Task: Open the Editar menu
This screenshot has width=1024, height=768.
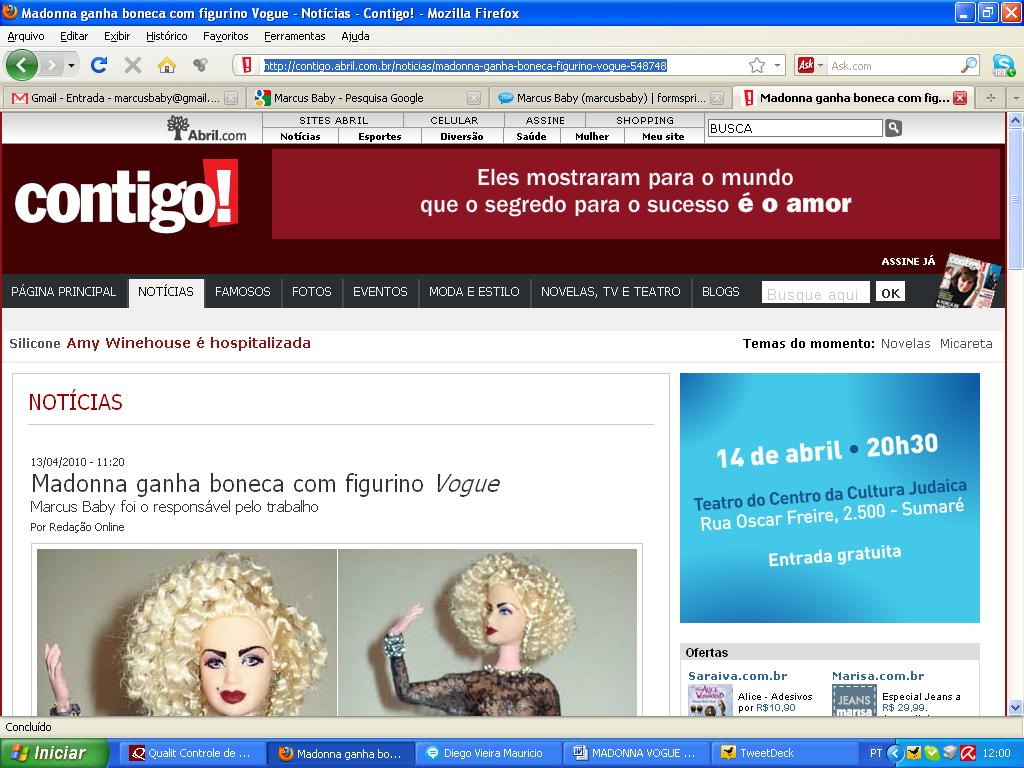Action: [x=74, y=36]
